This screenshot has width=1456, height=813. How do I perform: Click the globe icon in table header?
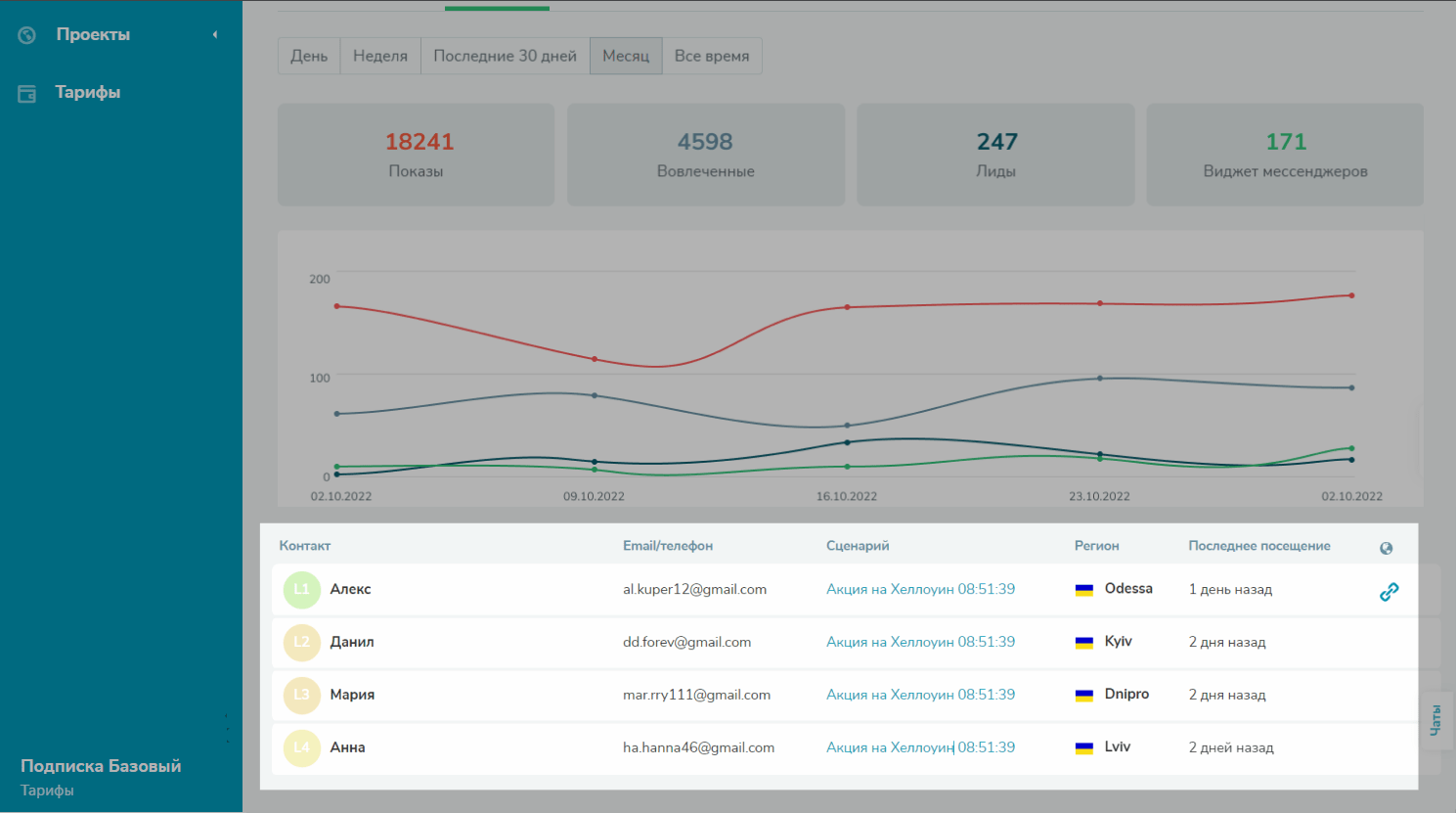1386,548
